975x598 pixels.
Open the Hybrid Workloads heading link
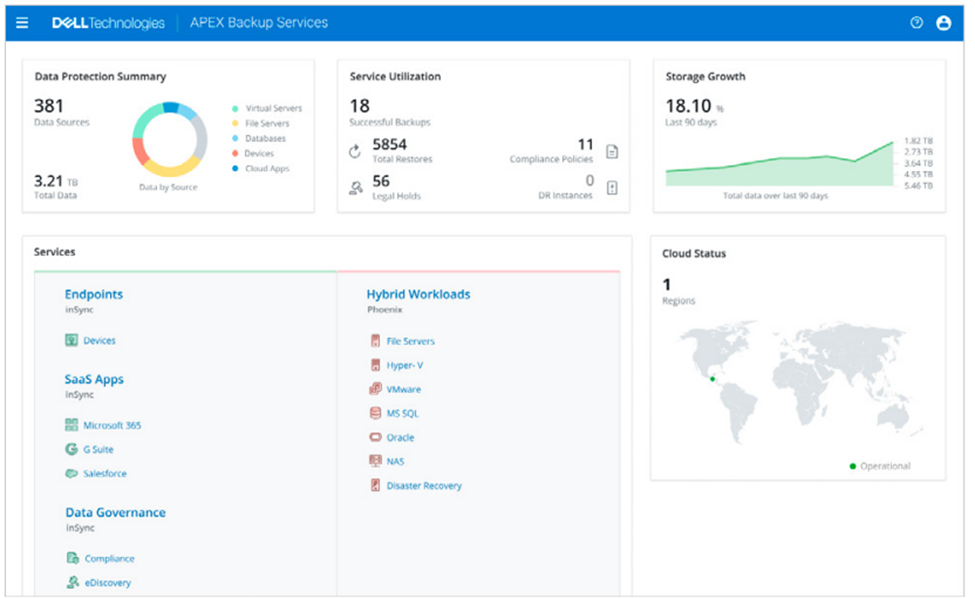pos(418,294)
